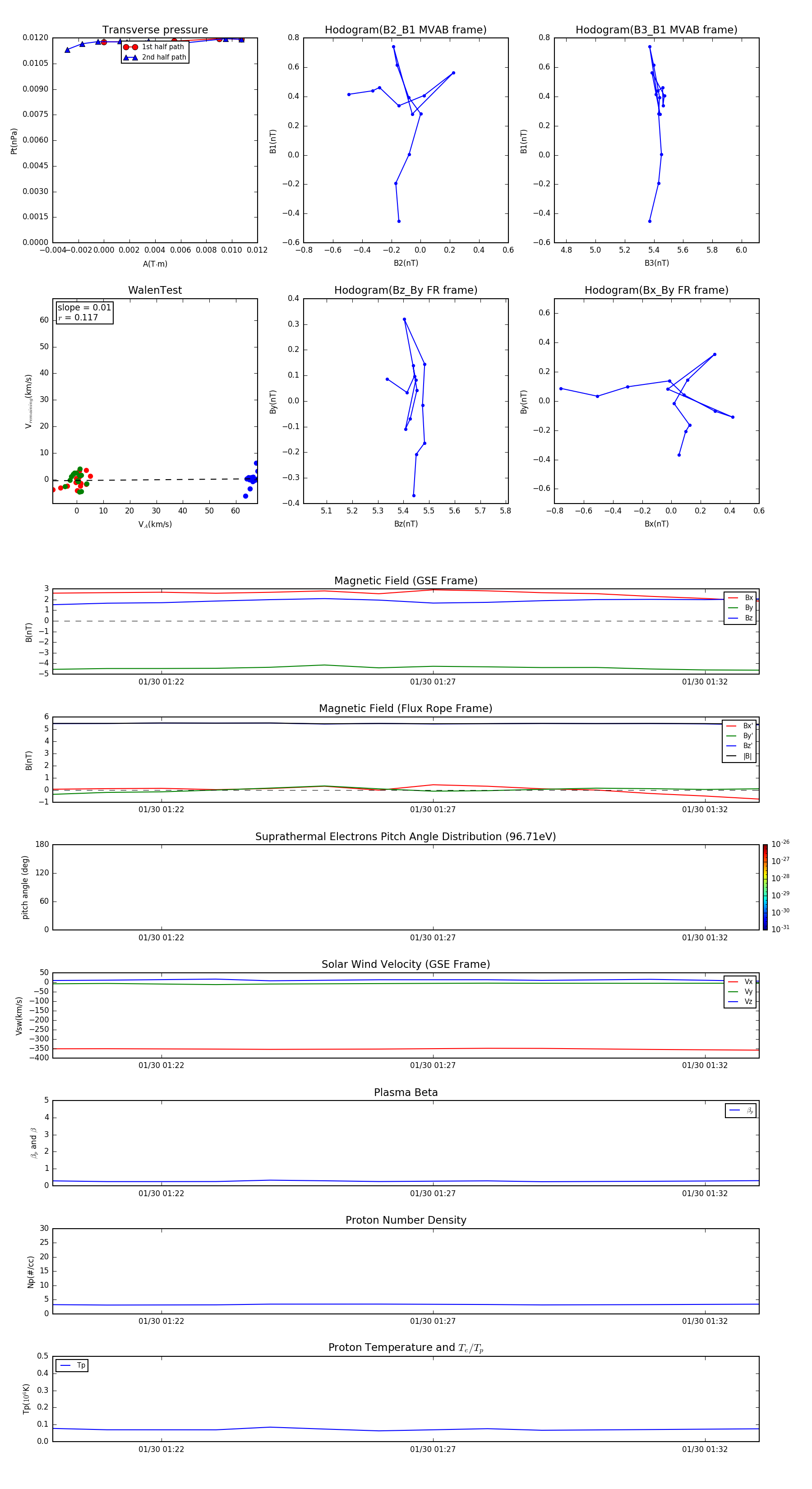
Task: Click the 01/30 01:32 tick under Proton Temperature plot
Action: (x=705, y=1449)
